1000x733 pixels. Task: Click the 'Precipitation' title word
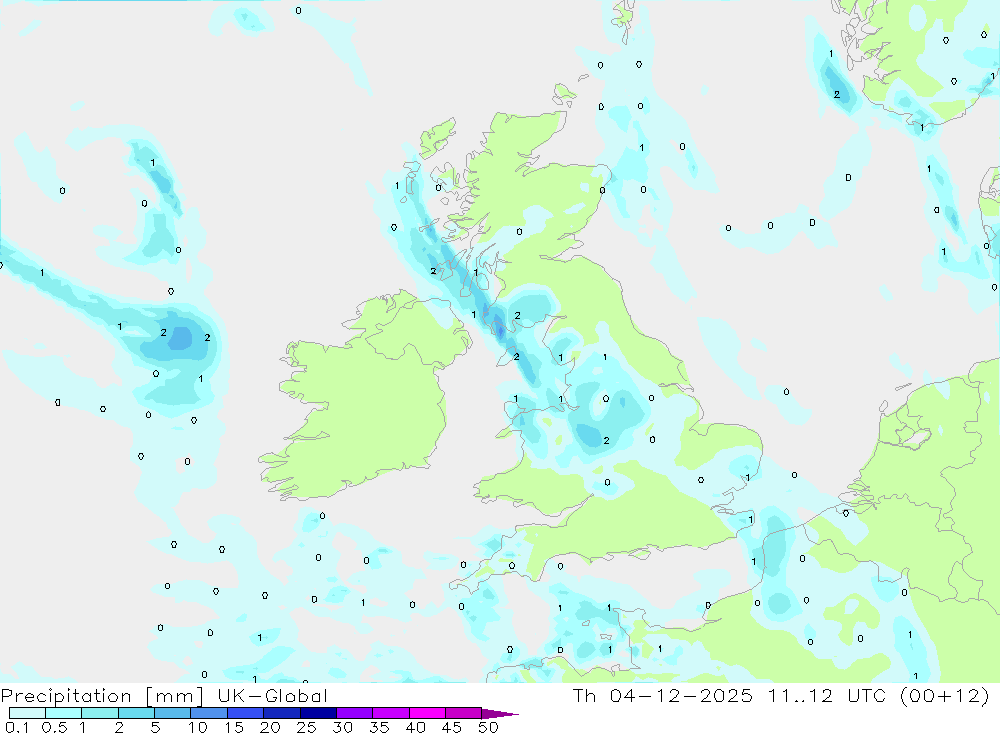[66, 695]
